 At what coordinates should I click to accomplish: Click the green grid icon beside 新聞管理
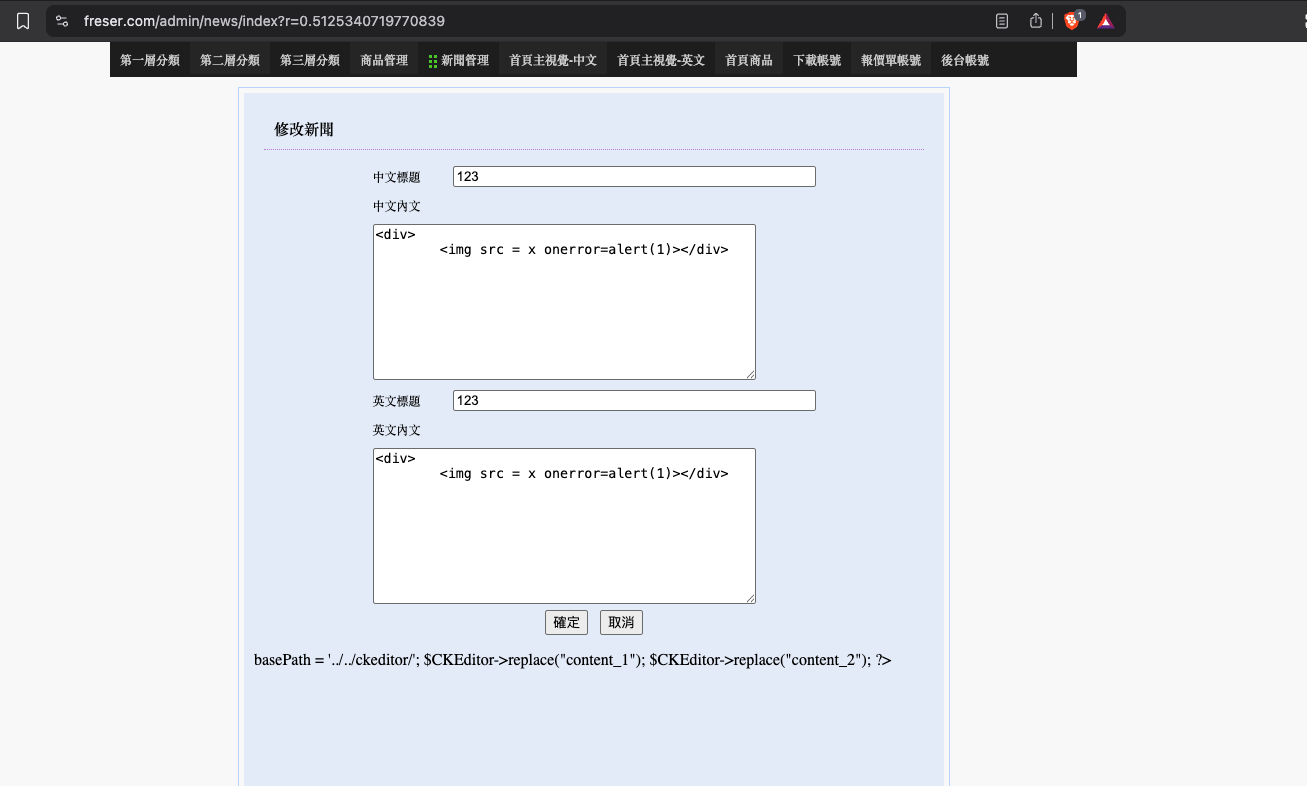[433, 61]
